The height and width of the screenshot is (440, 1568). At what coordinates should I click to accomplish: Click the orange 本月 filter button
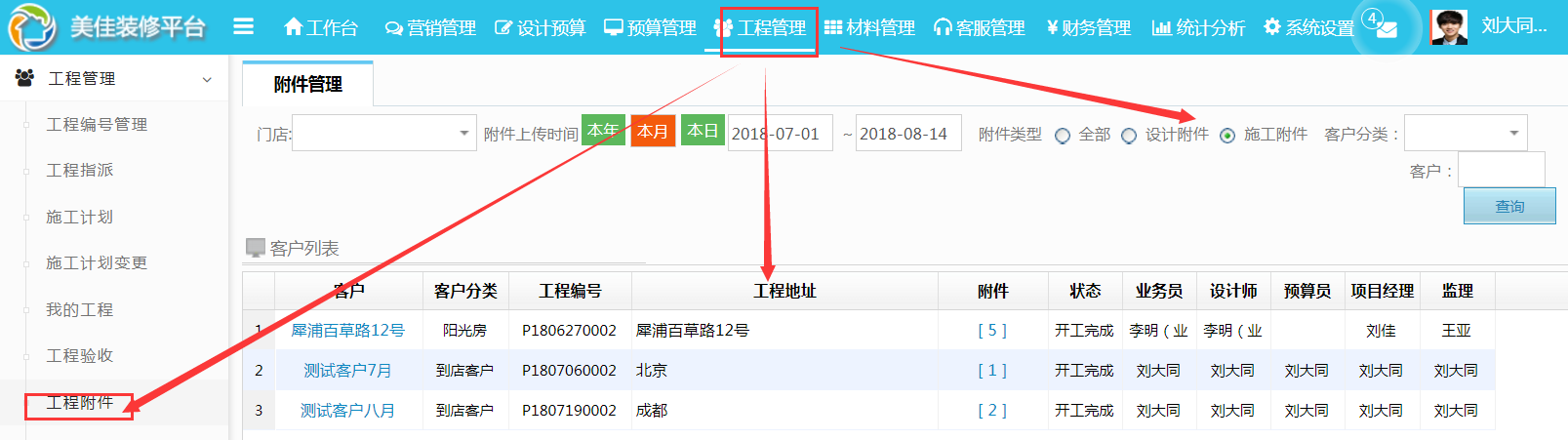[653, 131]
